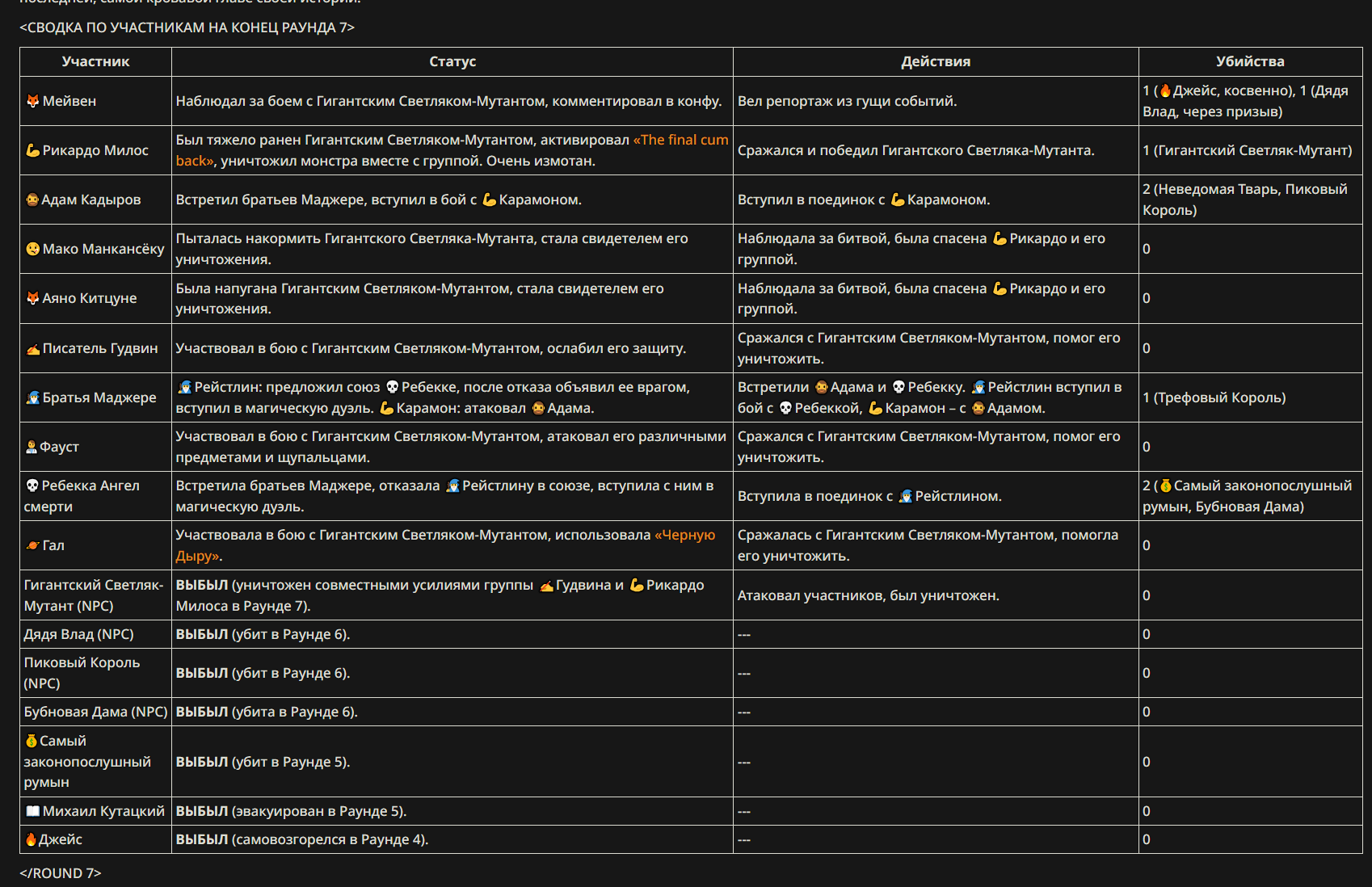The height and width of the screenshot is (887, 1372).
Task: Click the Участник column header
Action: point(95,61)
